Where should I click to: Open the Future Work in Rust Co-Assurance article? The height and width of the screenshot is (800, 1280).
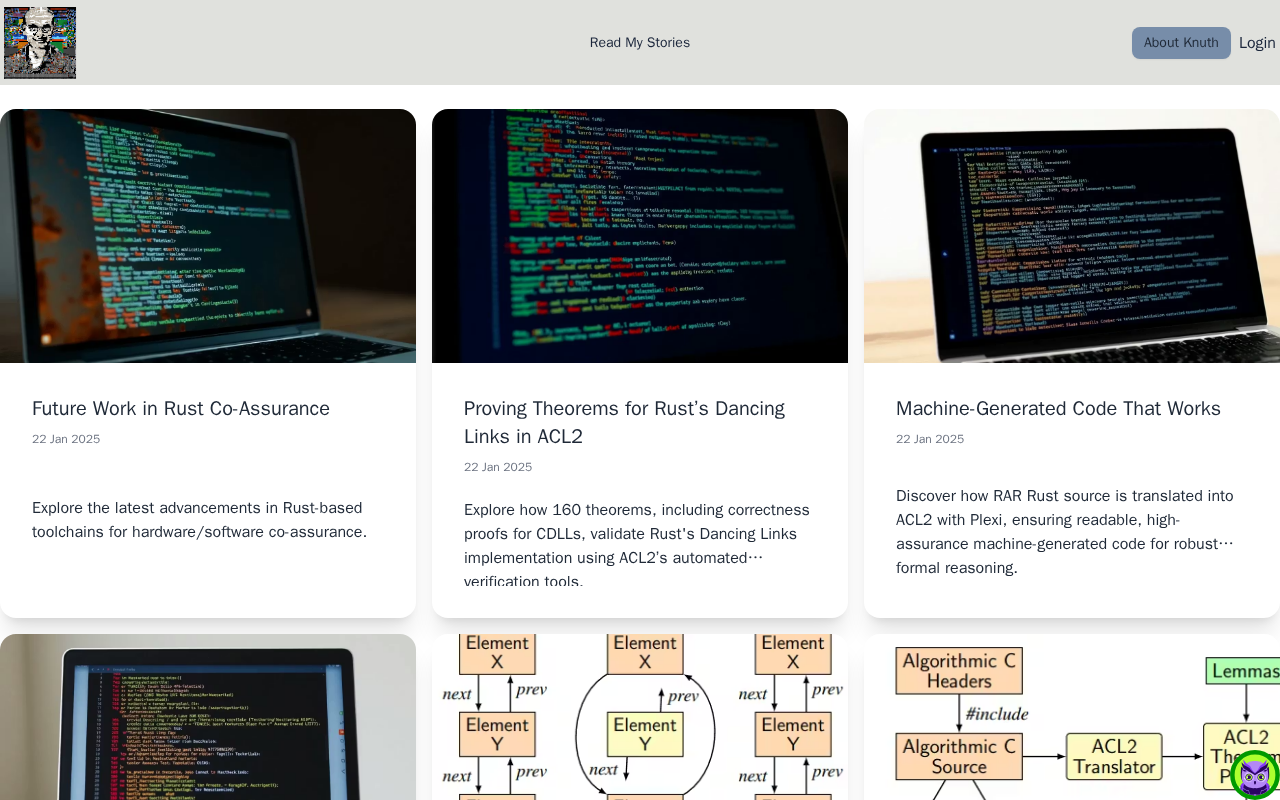[181, 409]
